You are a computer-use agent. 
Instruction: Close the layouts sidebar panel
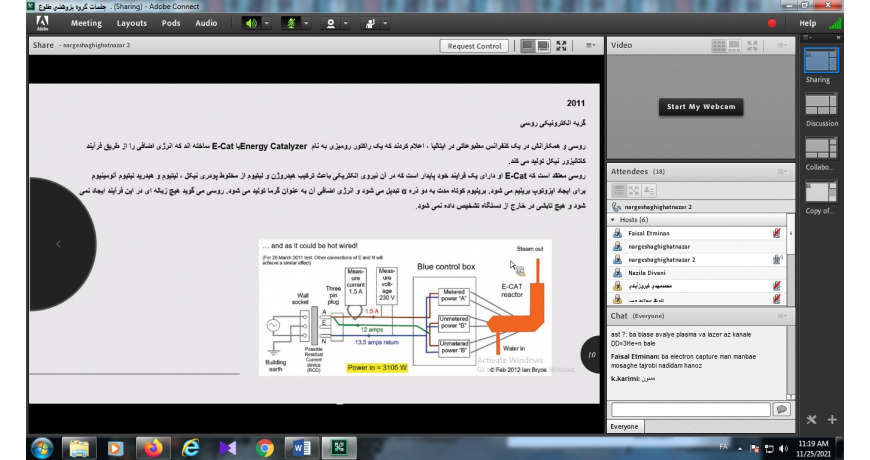(x=839, y=38)
